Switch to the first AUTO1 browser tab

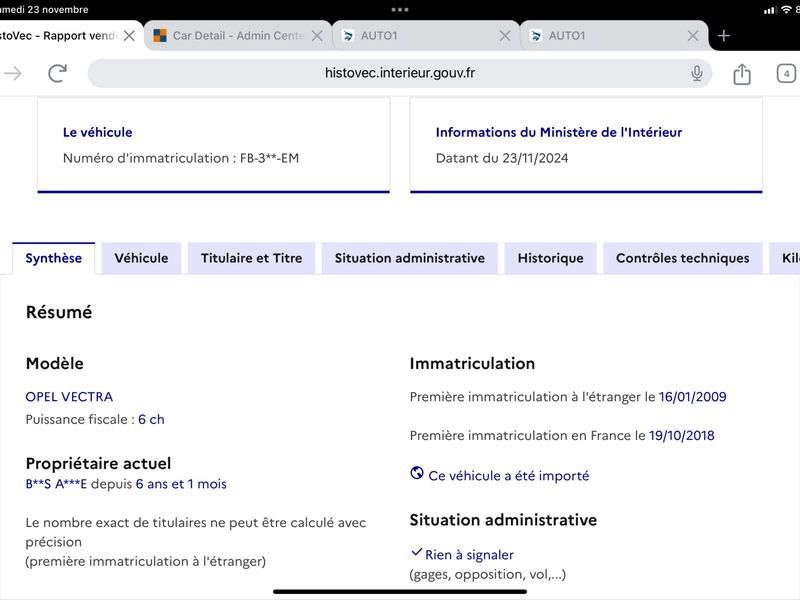pyautogui.click(x=426, y=36)
